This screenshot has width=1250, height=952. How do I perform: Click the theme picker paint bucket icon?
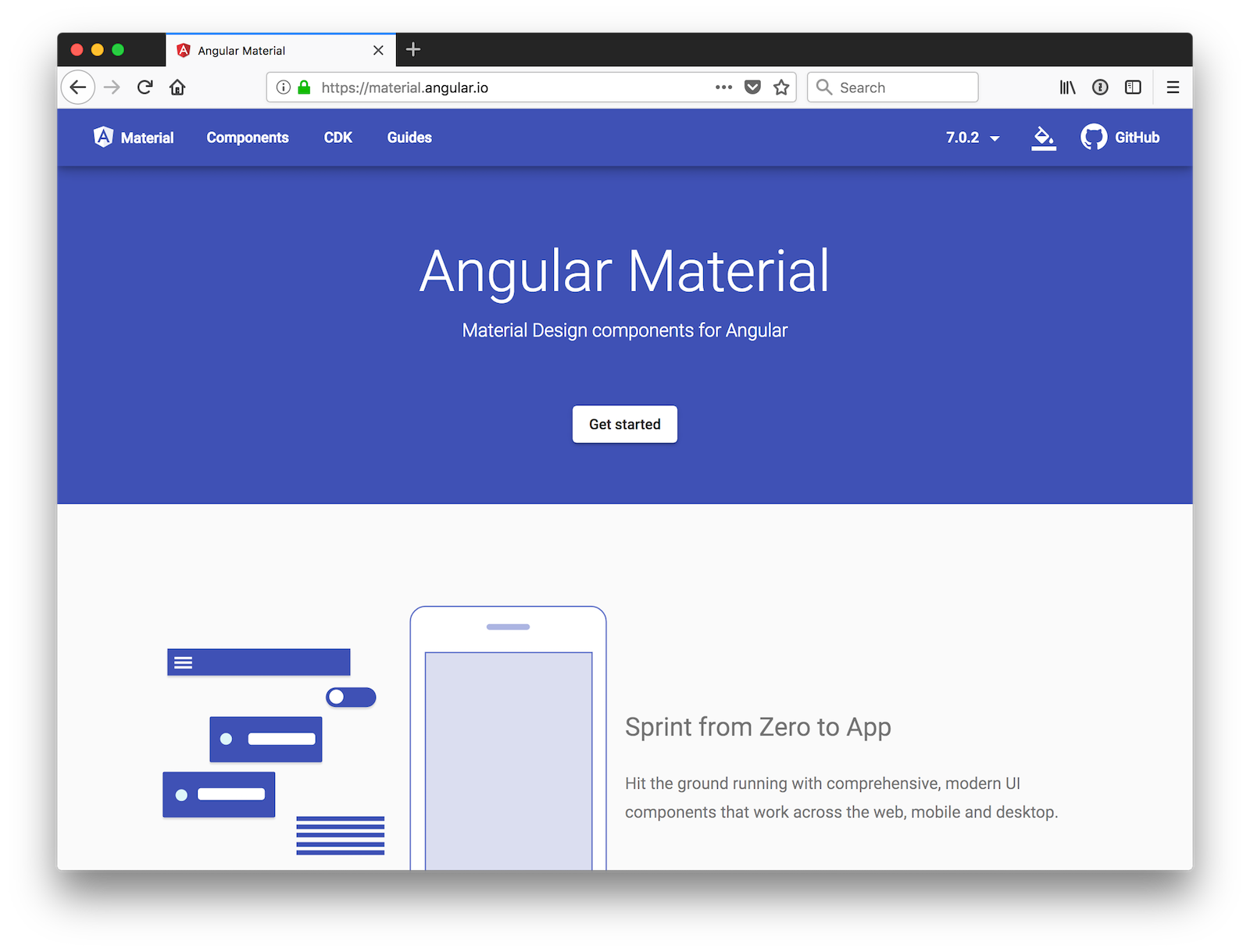point(1043,137)
